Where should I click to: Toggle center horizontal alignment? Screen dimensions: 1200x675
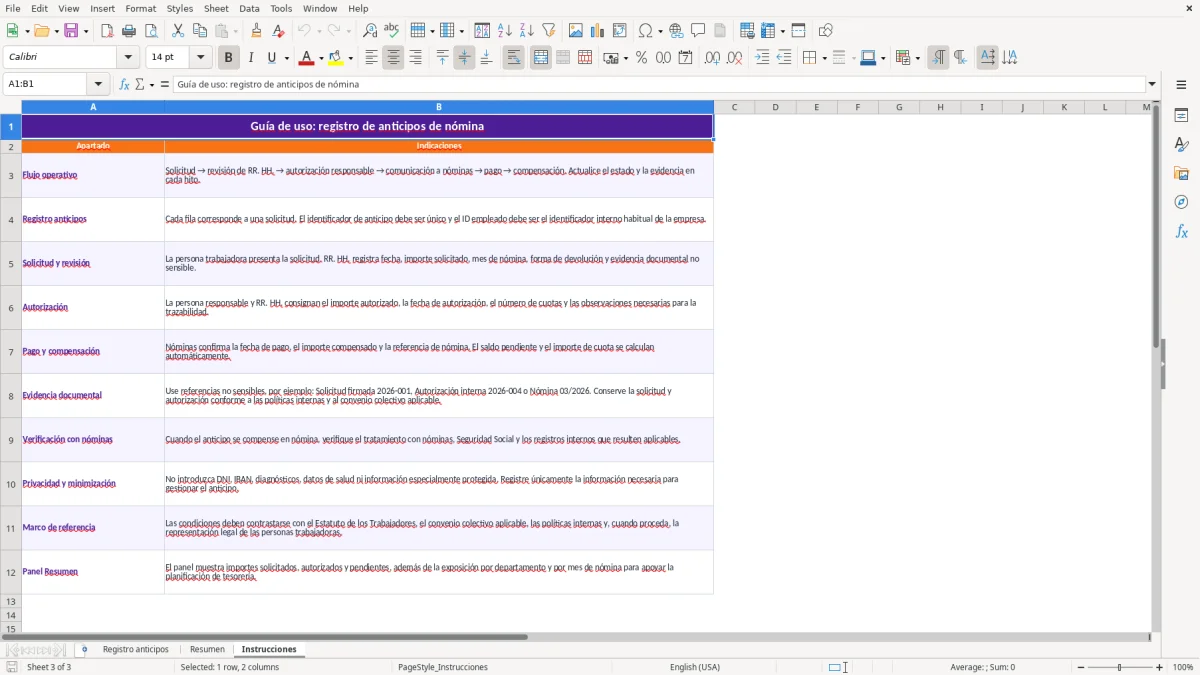tap(393, 58)
